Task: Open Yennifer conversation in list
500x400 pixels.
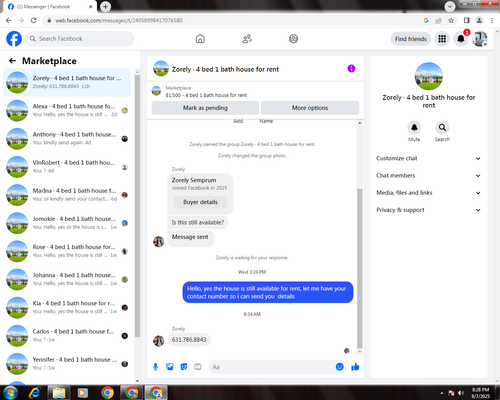Action: (x=67, y=364)
